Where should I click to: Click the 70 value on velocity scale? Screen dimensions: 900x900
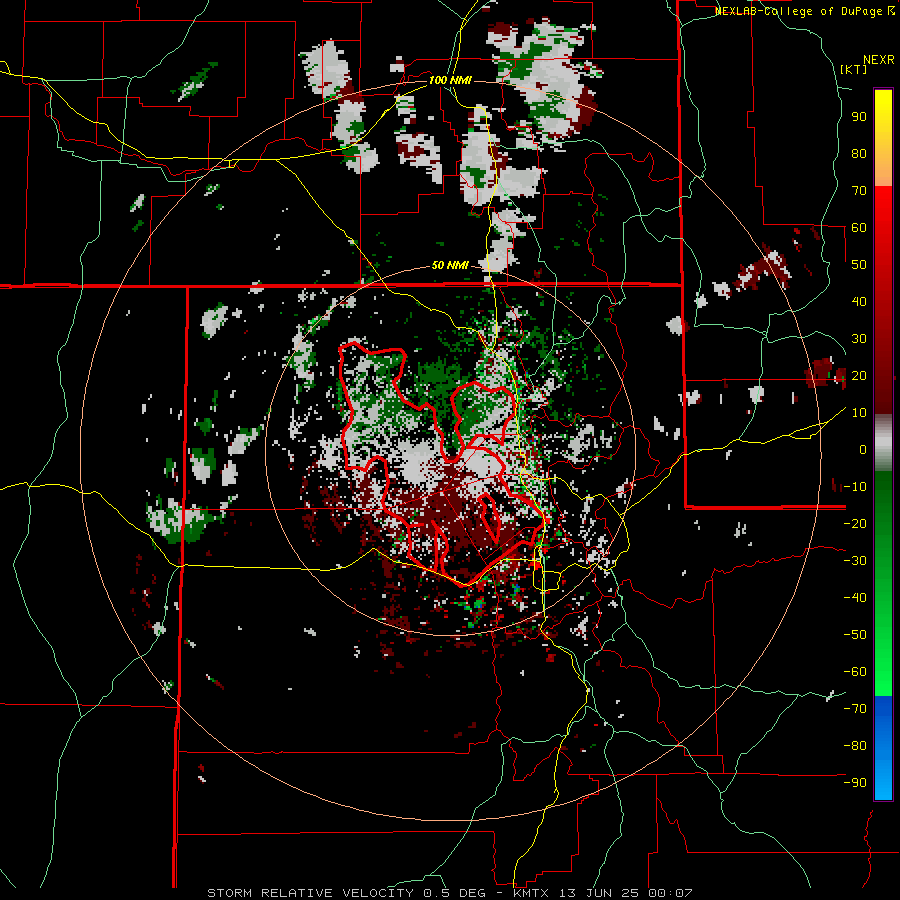[x=859, y=191]
